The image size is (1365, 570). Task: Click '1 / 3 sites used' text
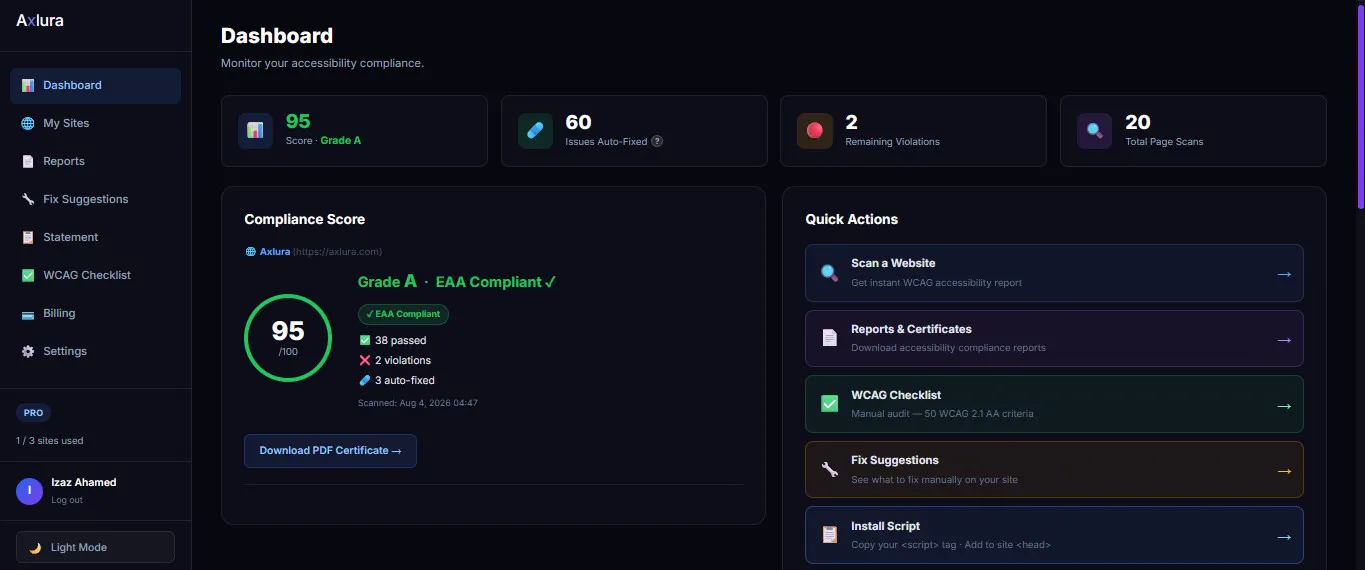coord(50,441)
